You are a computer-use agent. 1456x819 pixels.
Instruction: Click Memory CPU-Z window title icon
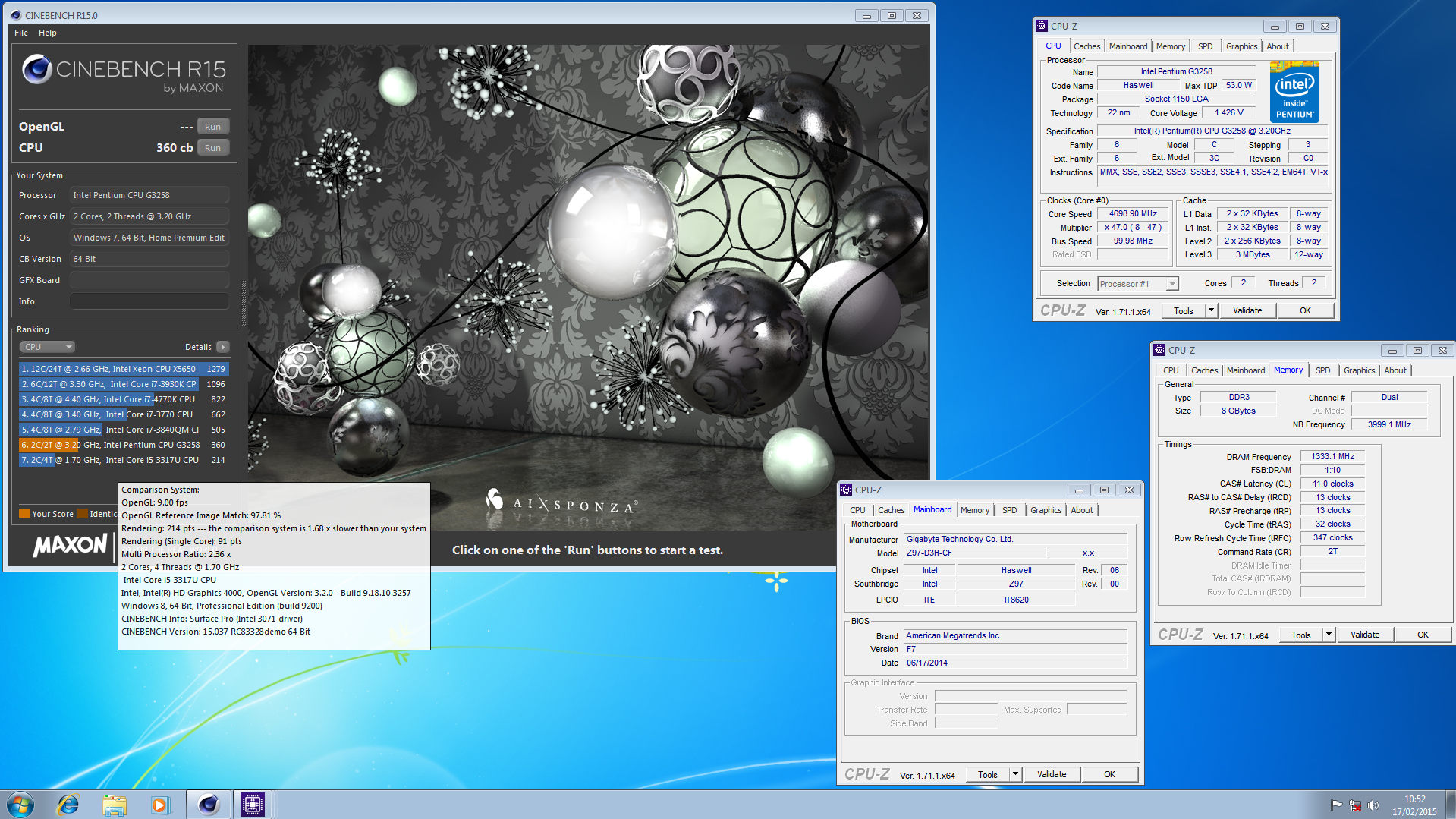[1159, 350]
